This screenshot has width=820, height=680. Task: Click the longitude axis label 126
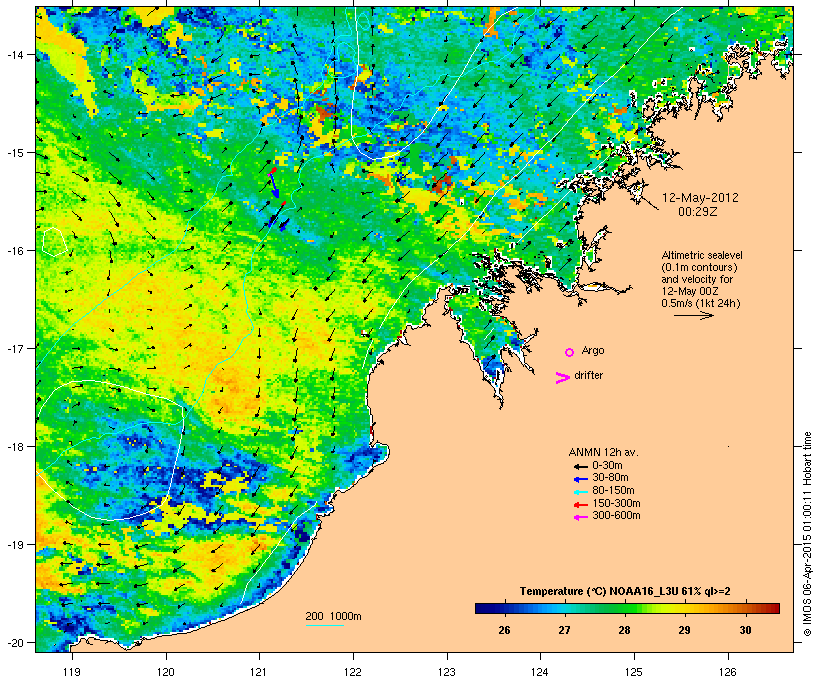click(x=728, y=672)
